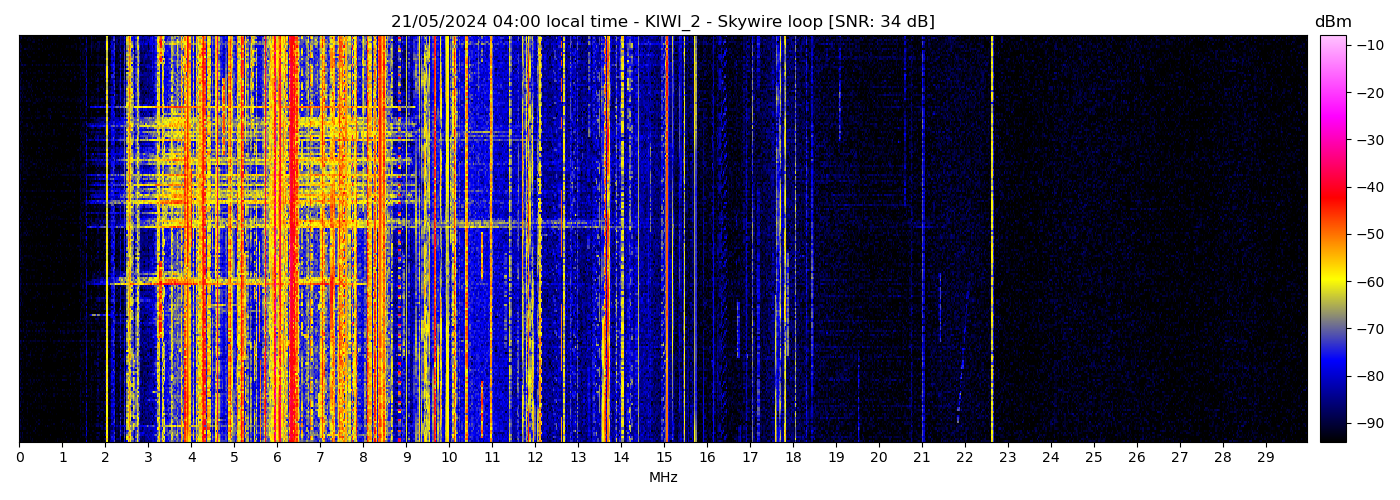Click the spectrogram title text
The image size is (1400, 500).
tap(662, 22)
